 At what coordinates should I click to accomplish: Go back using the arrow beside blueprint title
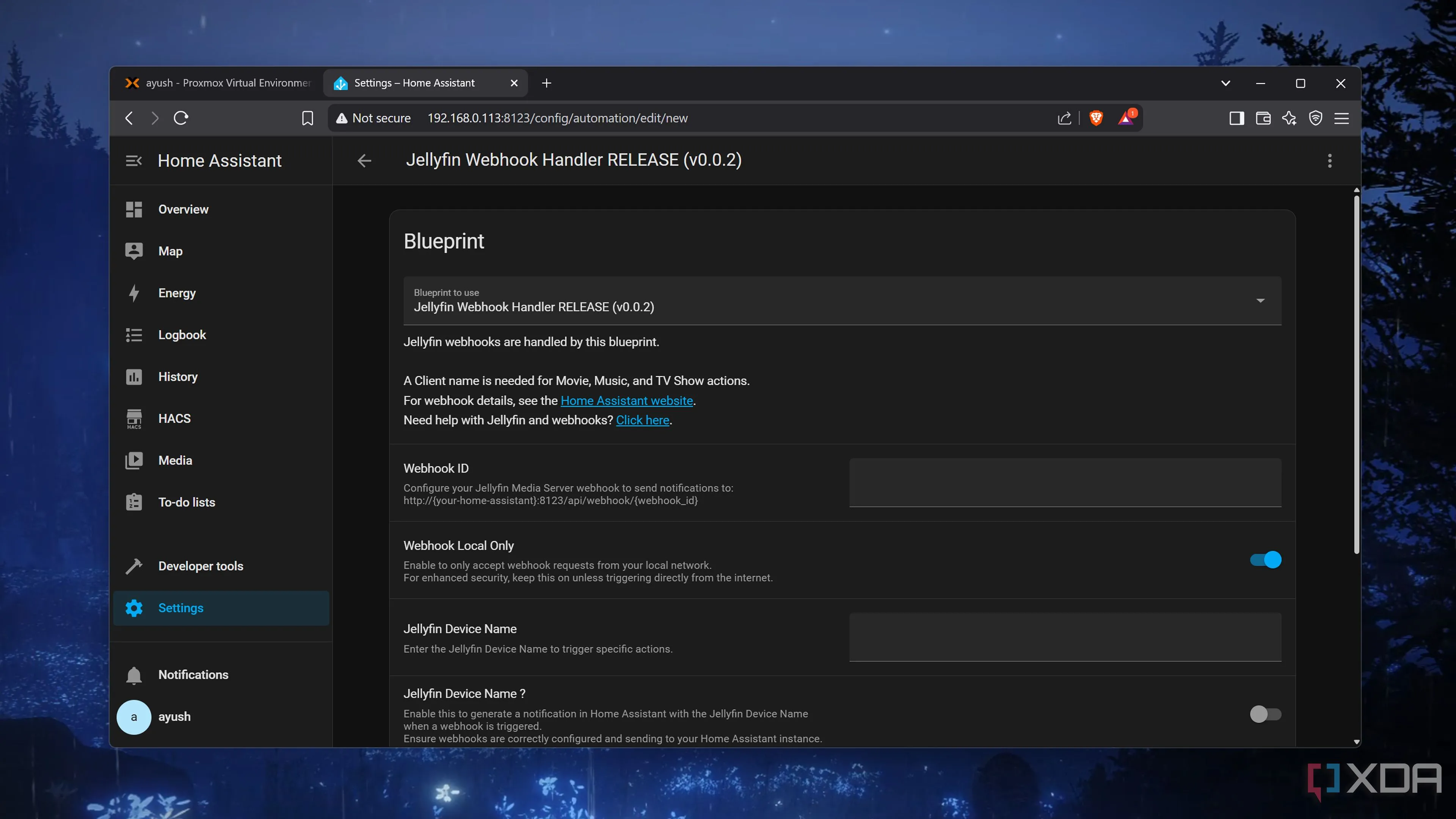(x=364, y=160)
